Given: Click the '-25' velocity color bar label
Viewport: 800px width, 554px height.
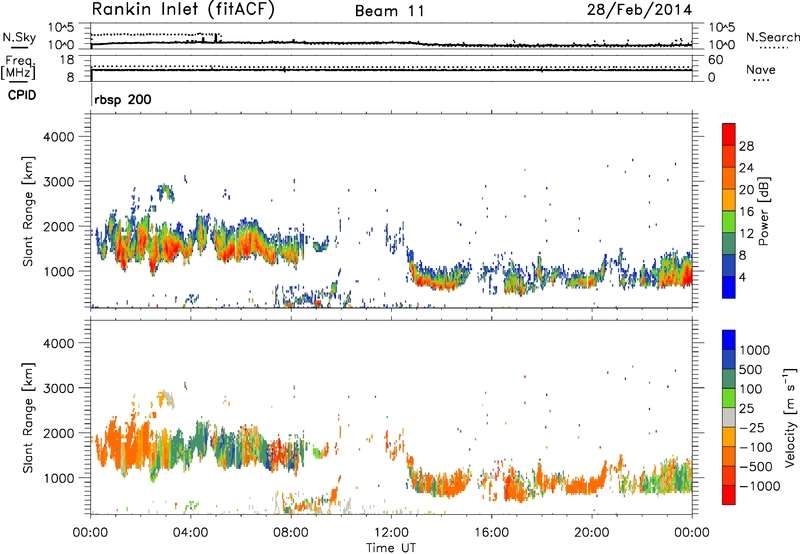Looking at the screenshot, I should 752,427.
